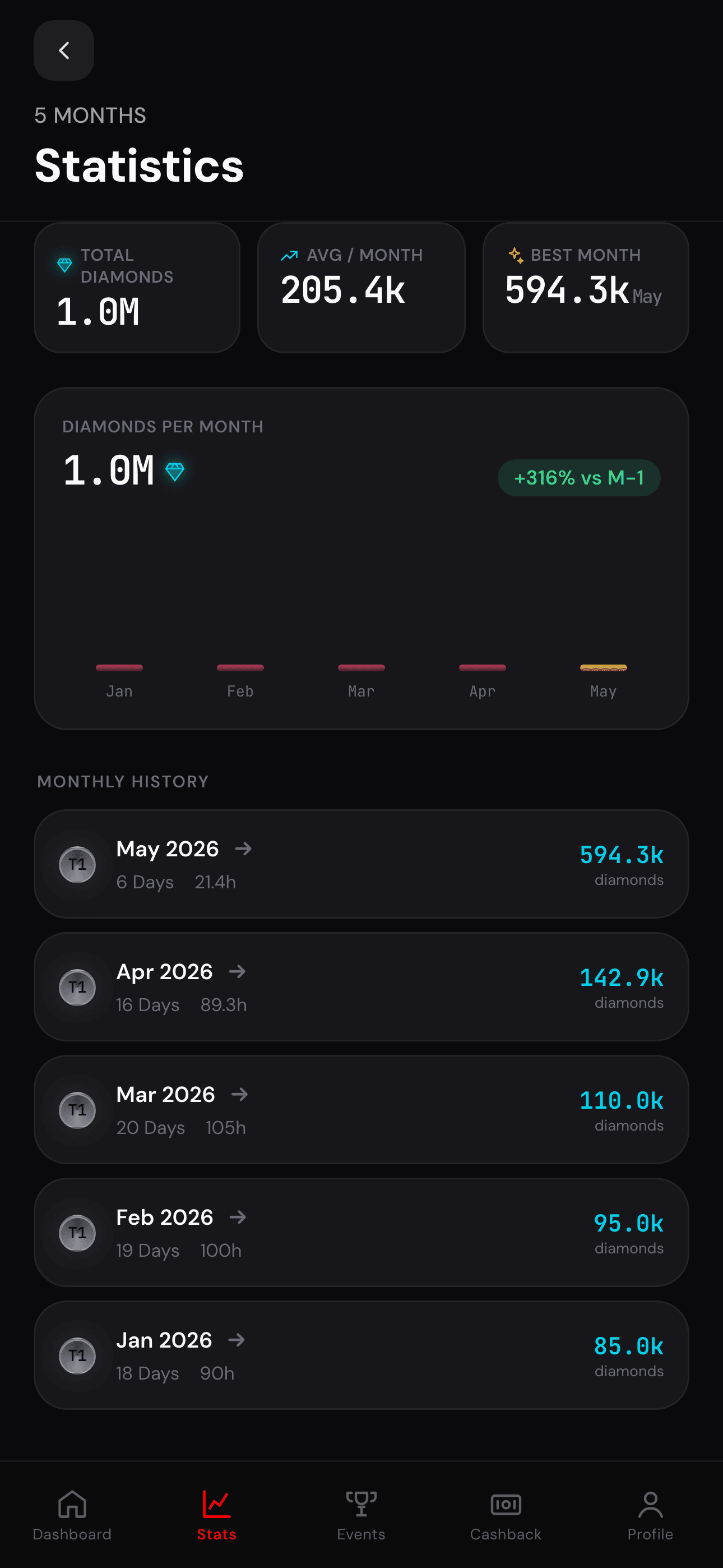
Task: Select the Jan bar in the chart
Action: [x=119, y=668]
